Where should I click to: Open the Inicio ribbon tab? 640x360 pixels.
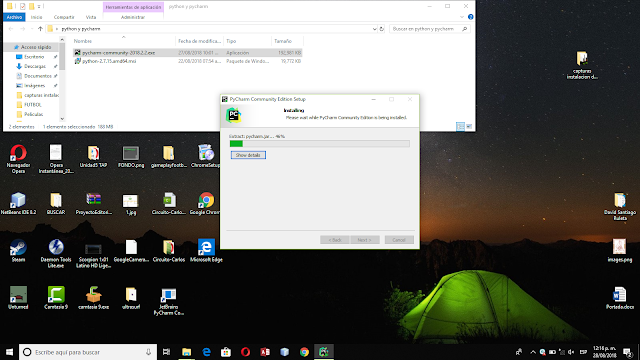(x=36, y=17)
